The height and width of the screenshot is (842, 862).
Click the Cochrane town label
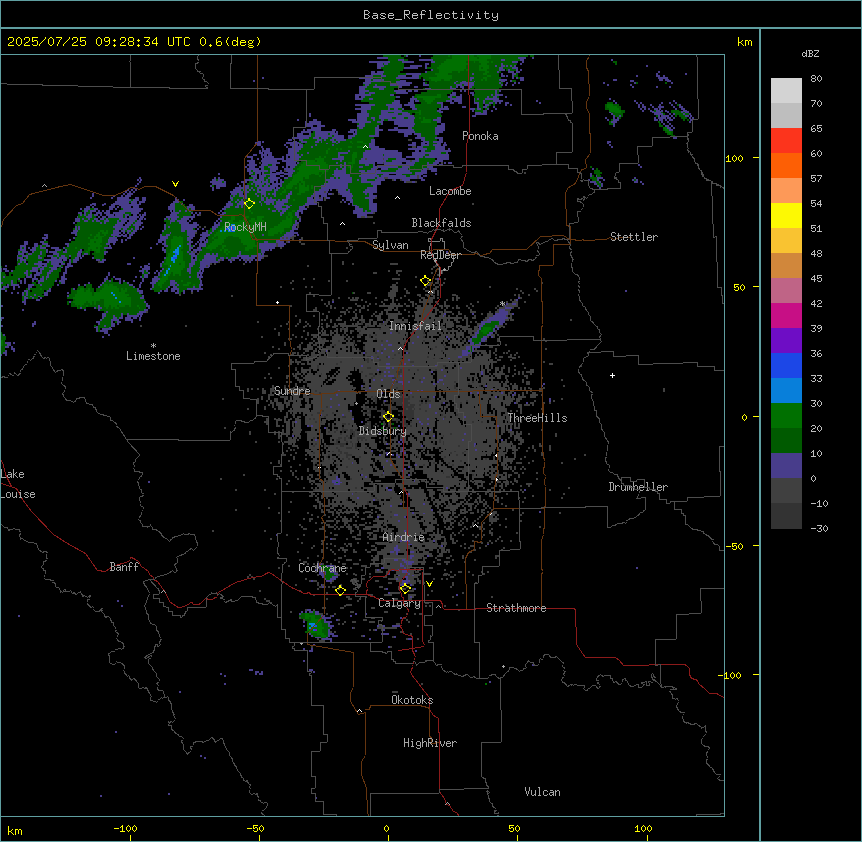322,568
